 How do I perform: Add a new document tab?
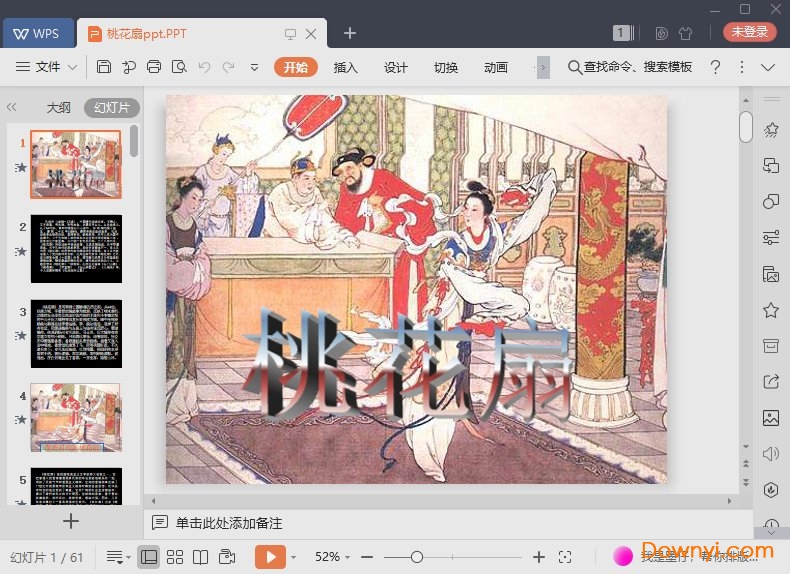click(350, 33)
